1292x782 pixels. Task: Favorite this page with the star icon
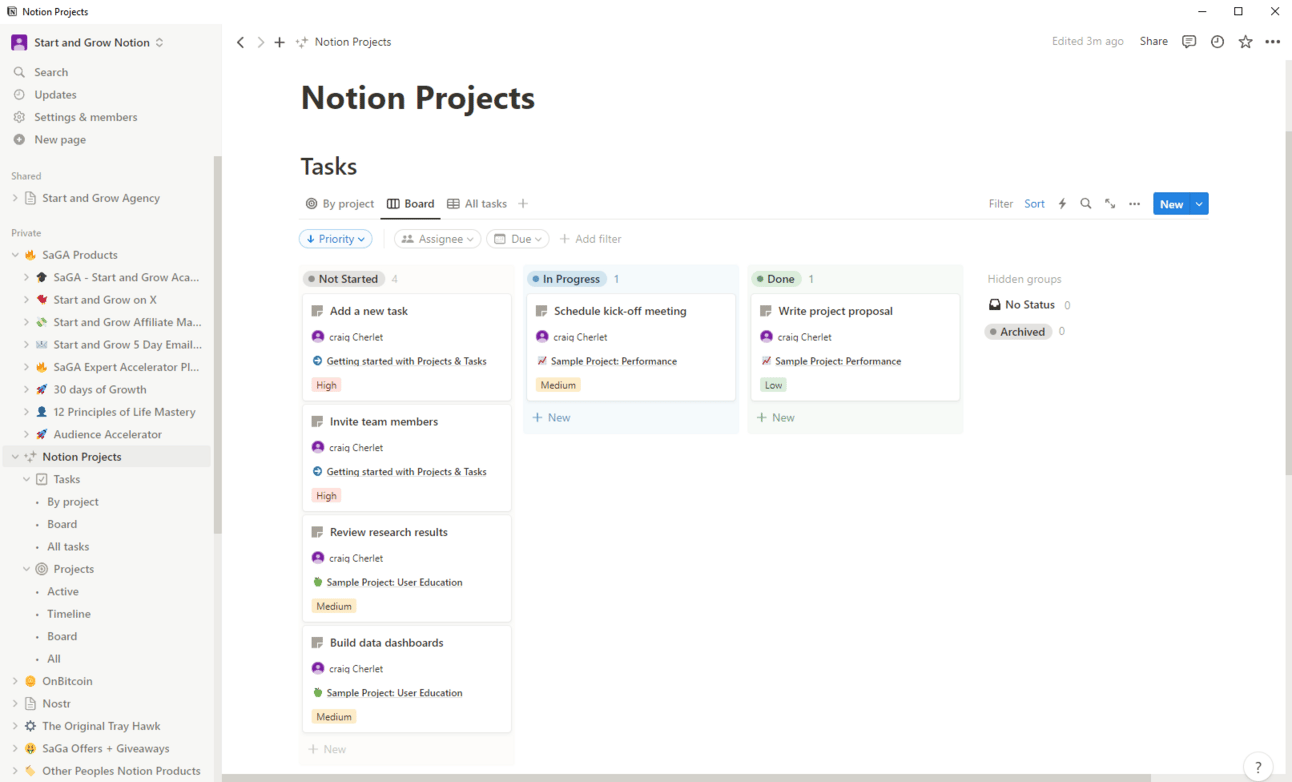click(x=1245, y=42)
